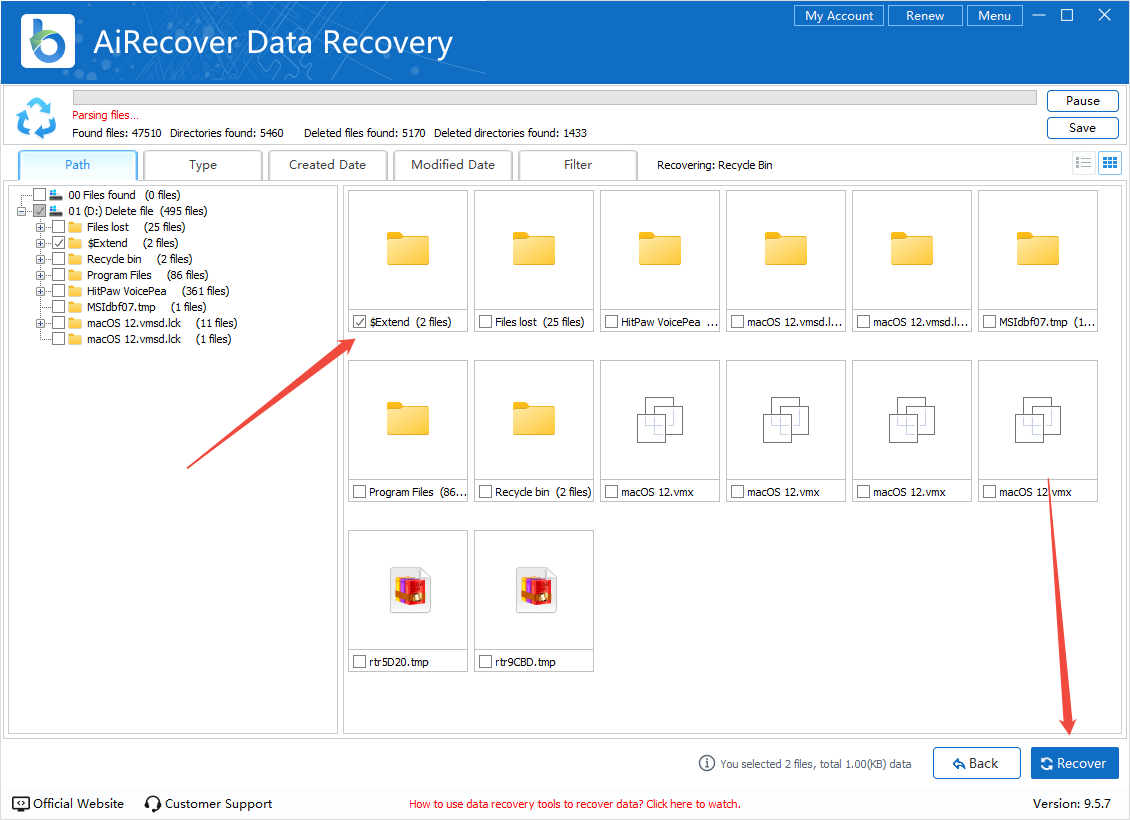Click the scan progress bar
Image resolution: width=1130 pixels, height=820 pixels.
click(x=554, y=98)
